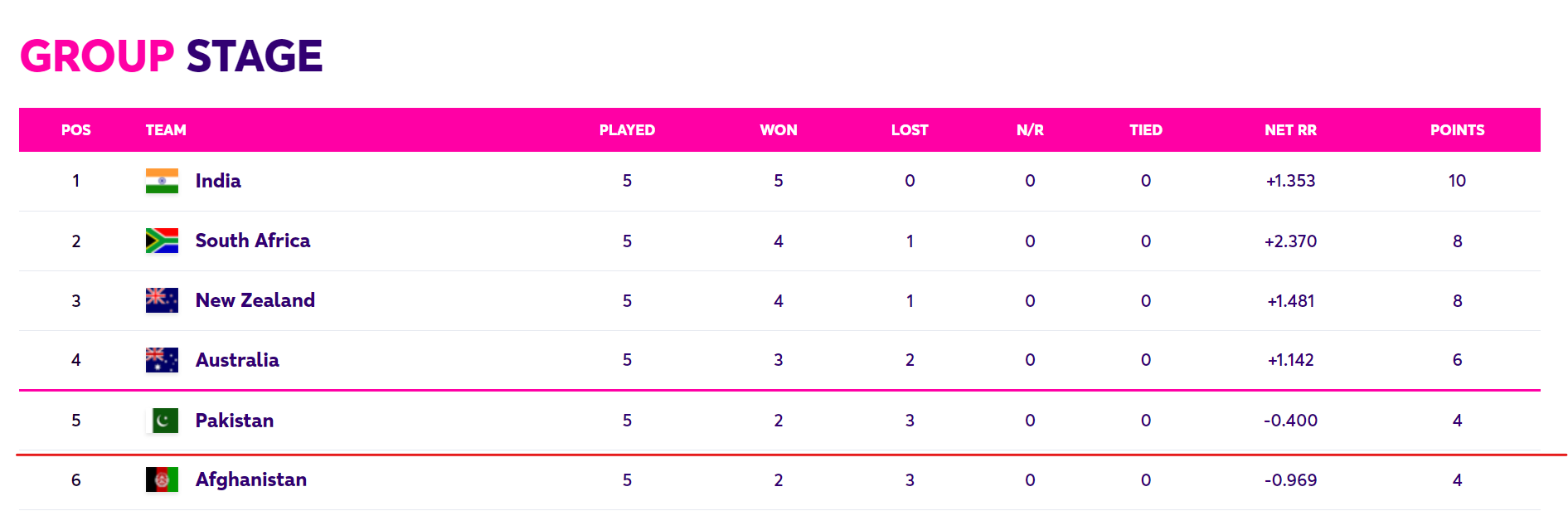1568x511 pixels.
Task: Open the South Africa team link
Action: [x=253, y=241]
